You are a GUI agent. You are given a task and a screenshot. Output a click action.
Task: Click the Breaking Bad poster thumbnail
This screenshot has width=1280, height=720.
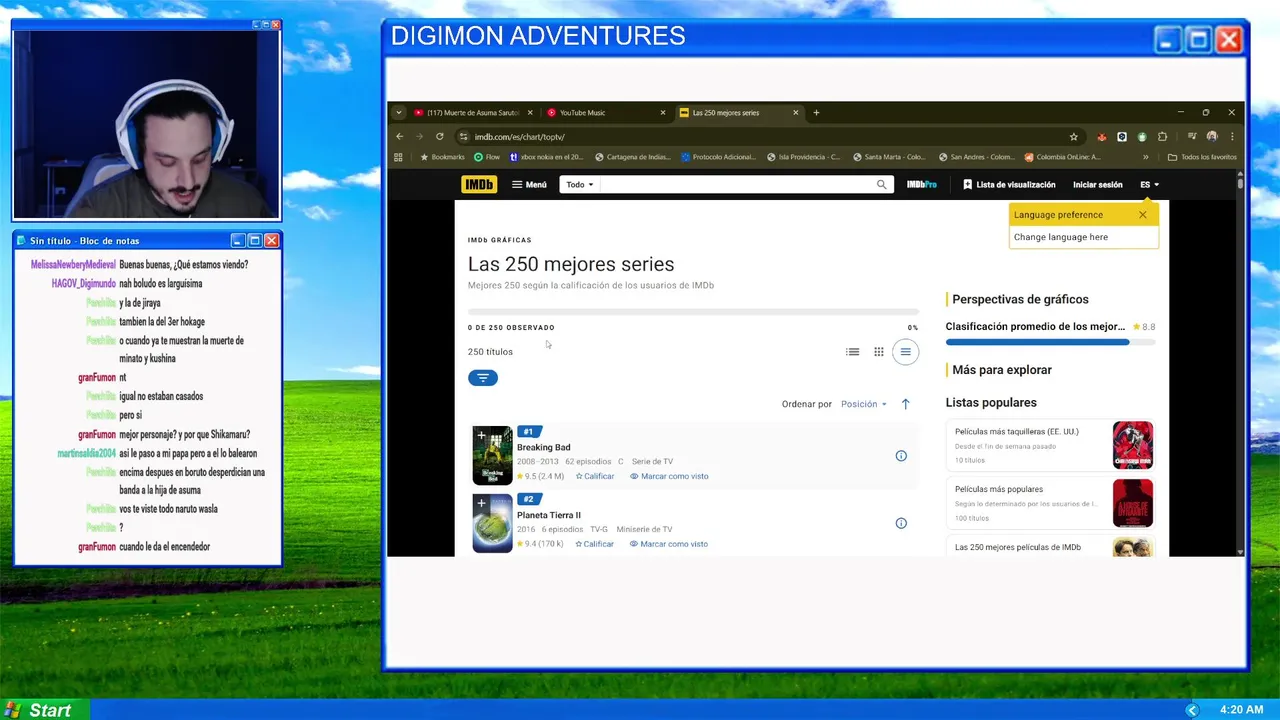(x=492, y=455)
